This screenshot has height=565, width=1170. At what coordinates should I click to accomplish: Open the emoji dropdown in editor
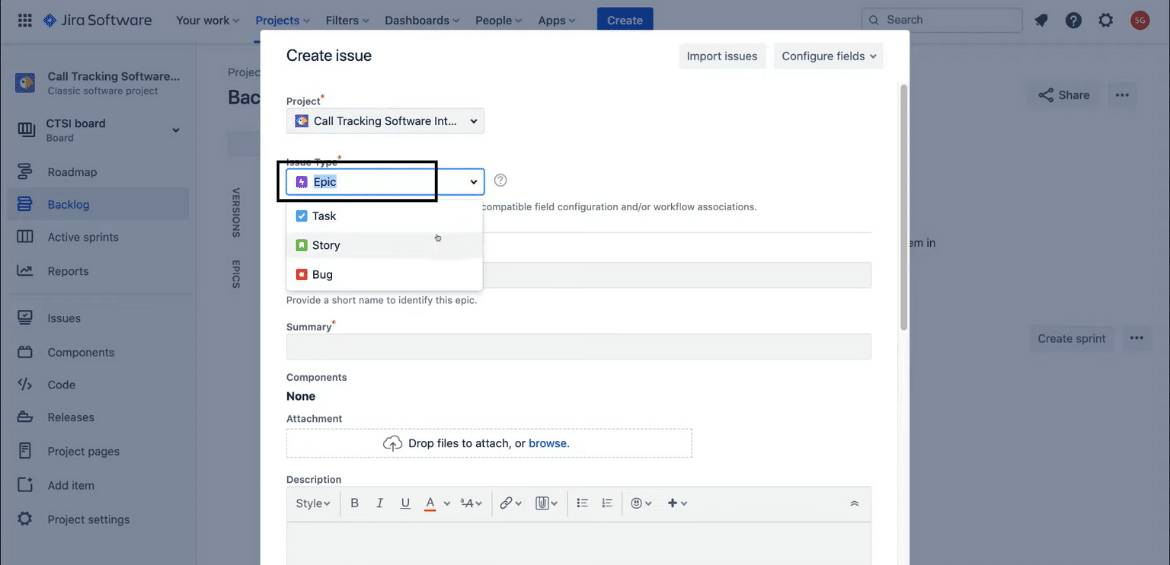pos(641,503)
